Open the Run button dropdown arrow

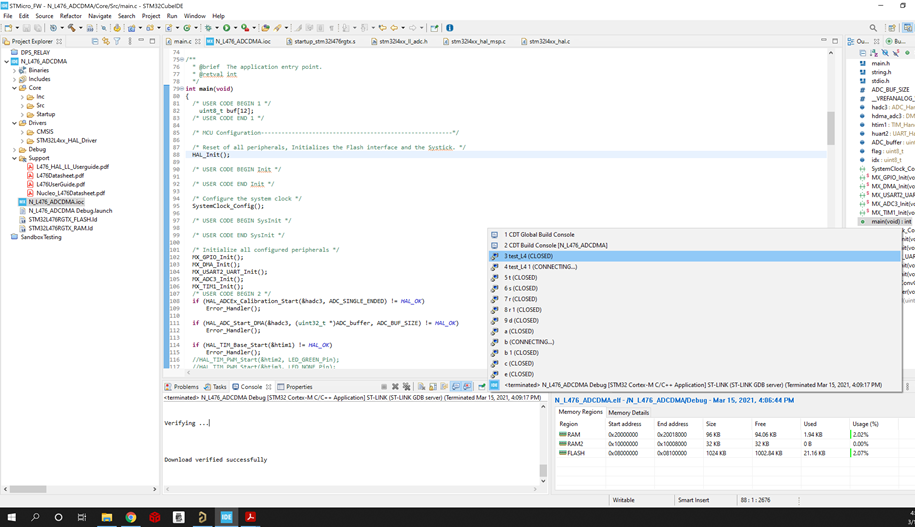click(x=235, y=27)
